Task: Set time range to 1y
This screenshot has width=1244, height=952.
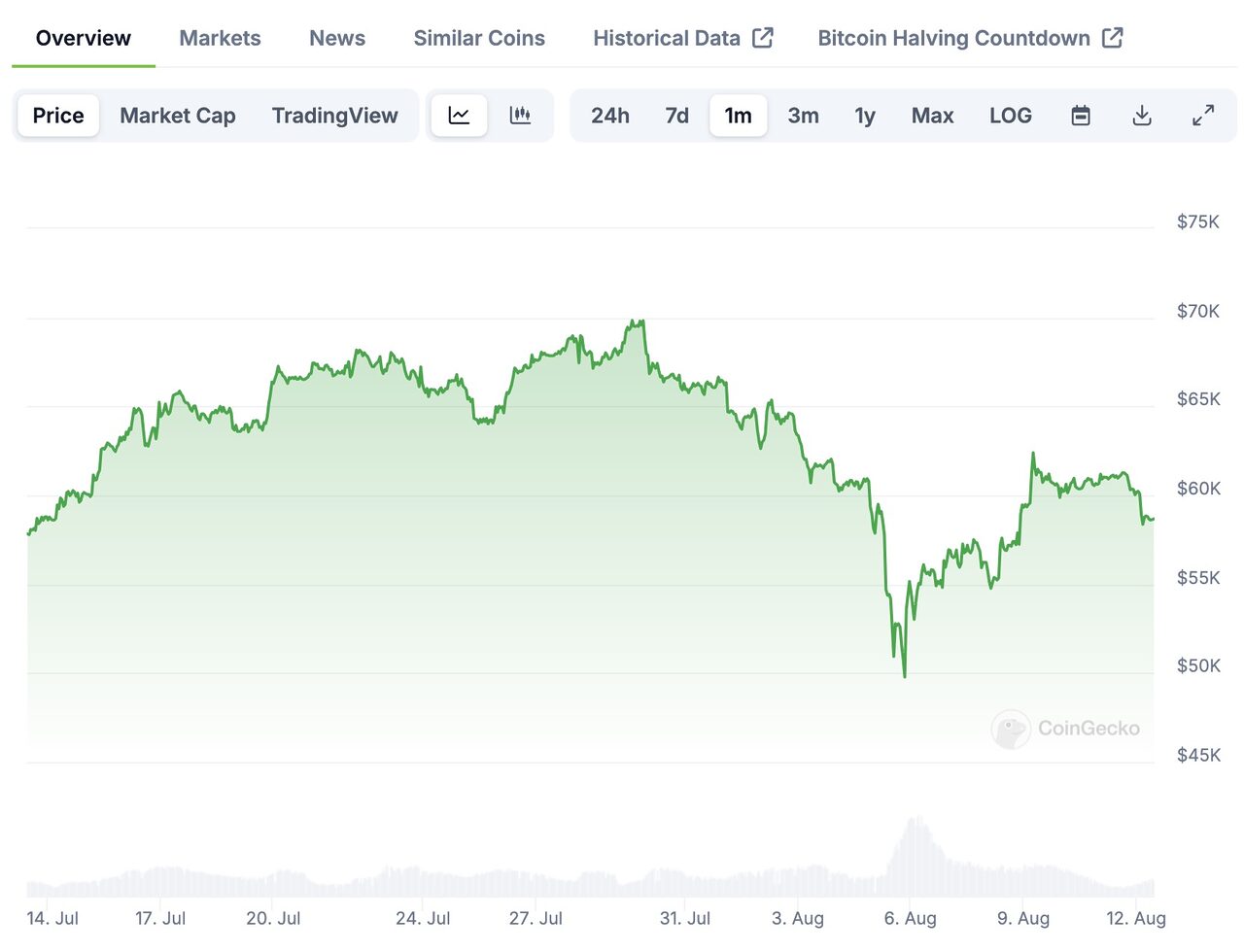Action: pyautogui.click(x=865, y=116)
